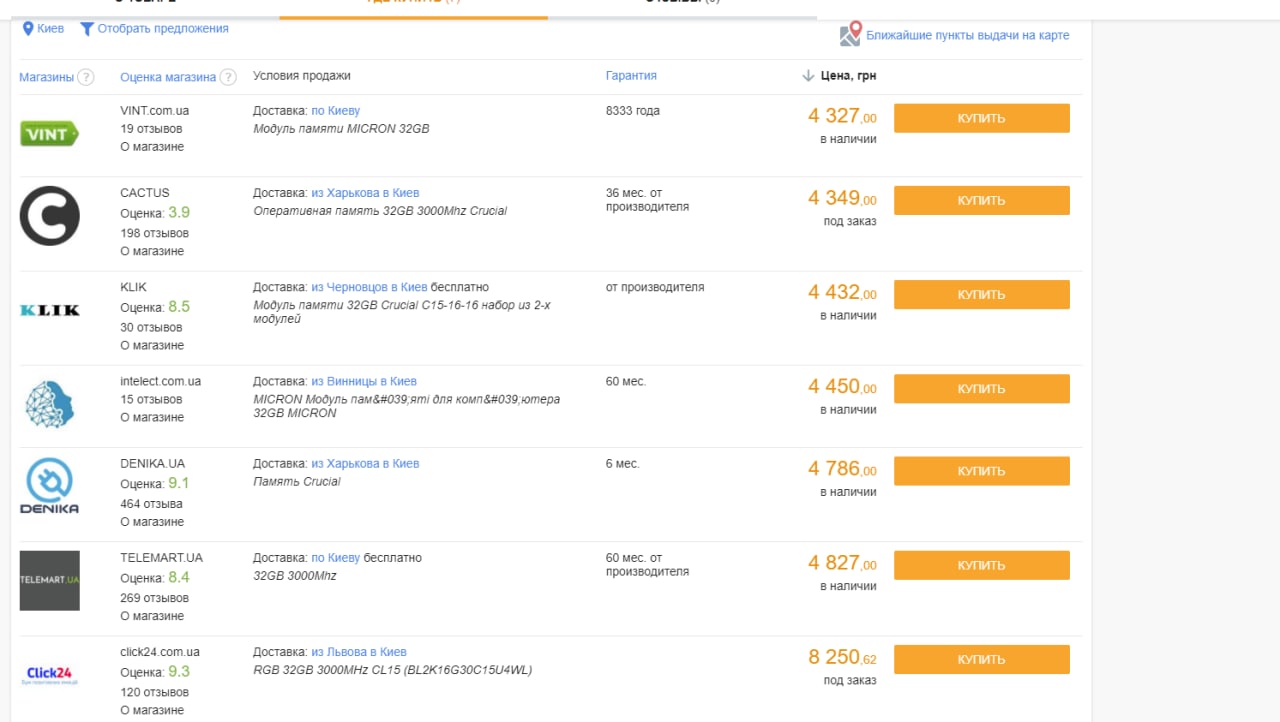This screenshot has width=1280, height=722.
Task: Click the DENIKA.UA rating value 9.1
Action: click(179, 483)
